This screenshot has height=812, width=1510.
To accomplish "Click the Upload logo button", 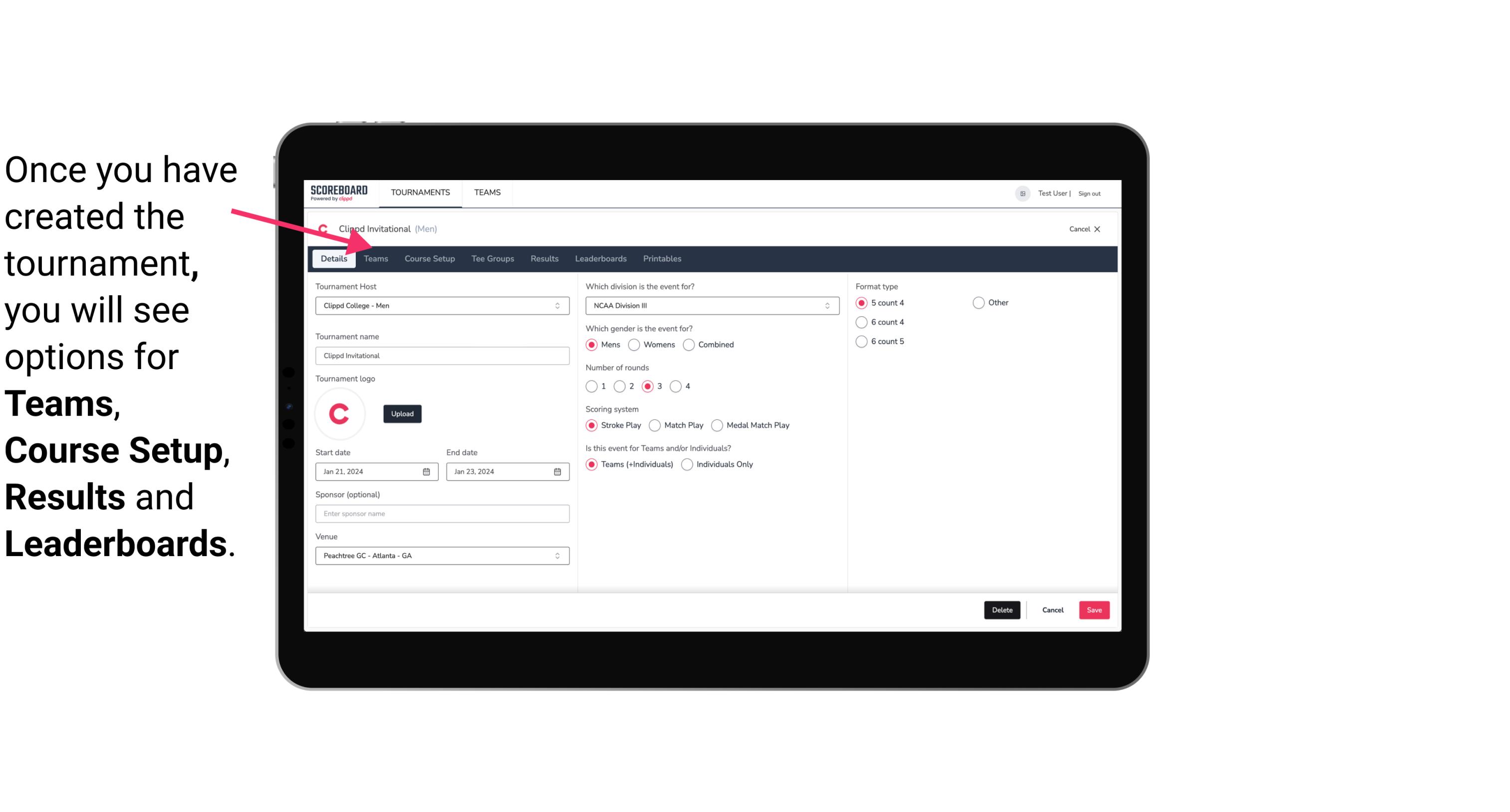I will [x=402, y=414].
